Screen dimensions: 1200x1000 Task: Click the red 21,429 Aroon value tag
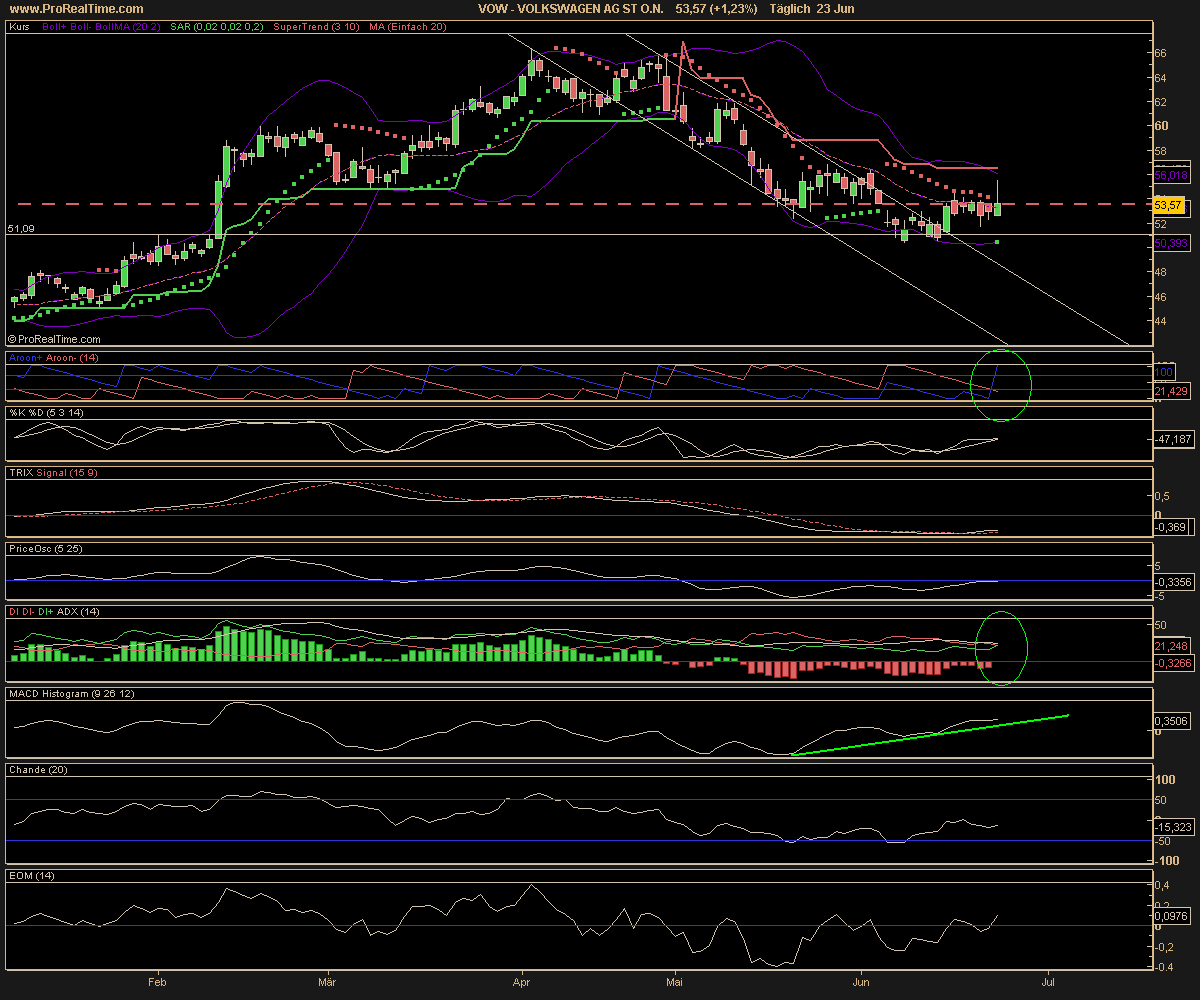[x=1170, y=391]
